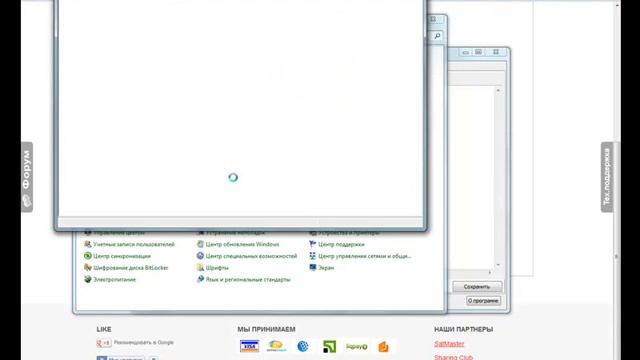Open Учетные записи пользователей icon in Control Panel
640x360 pixels.
click(87, 244)
